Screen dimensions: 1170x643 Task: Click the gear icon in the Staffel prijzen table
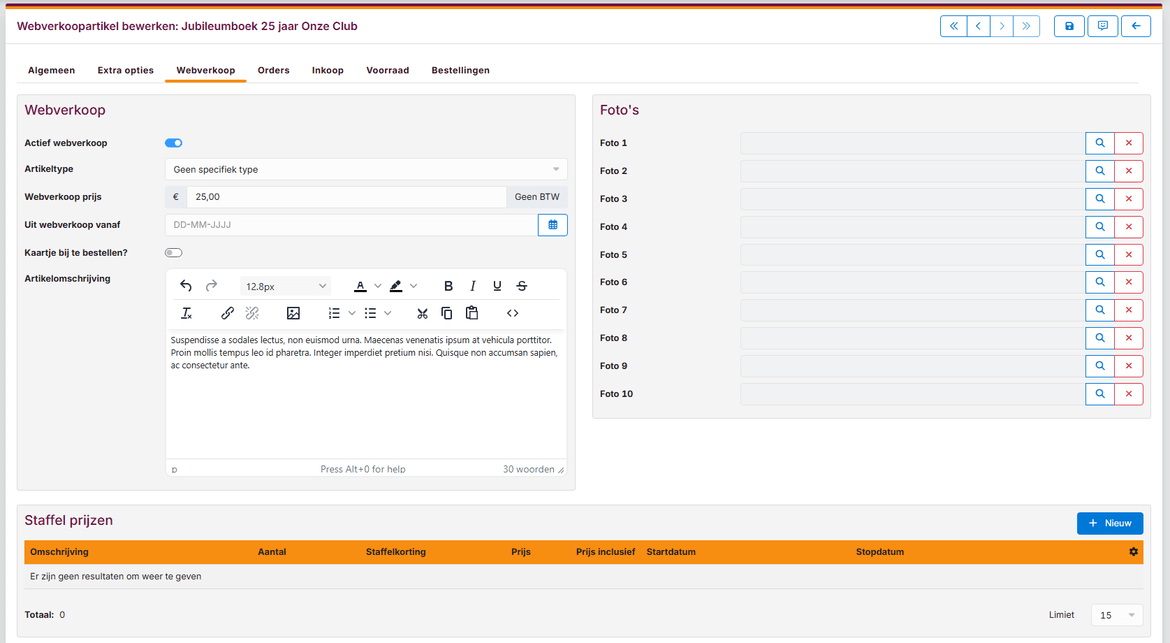[x=1133, y=552]
